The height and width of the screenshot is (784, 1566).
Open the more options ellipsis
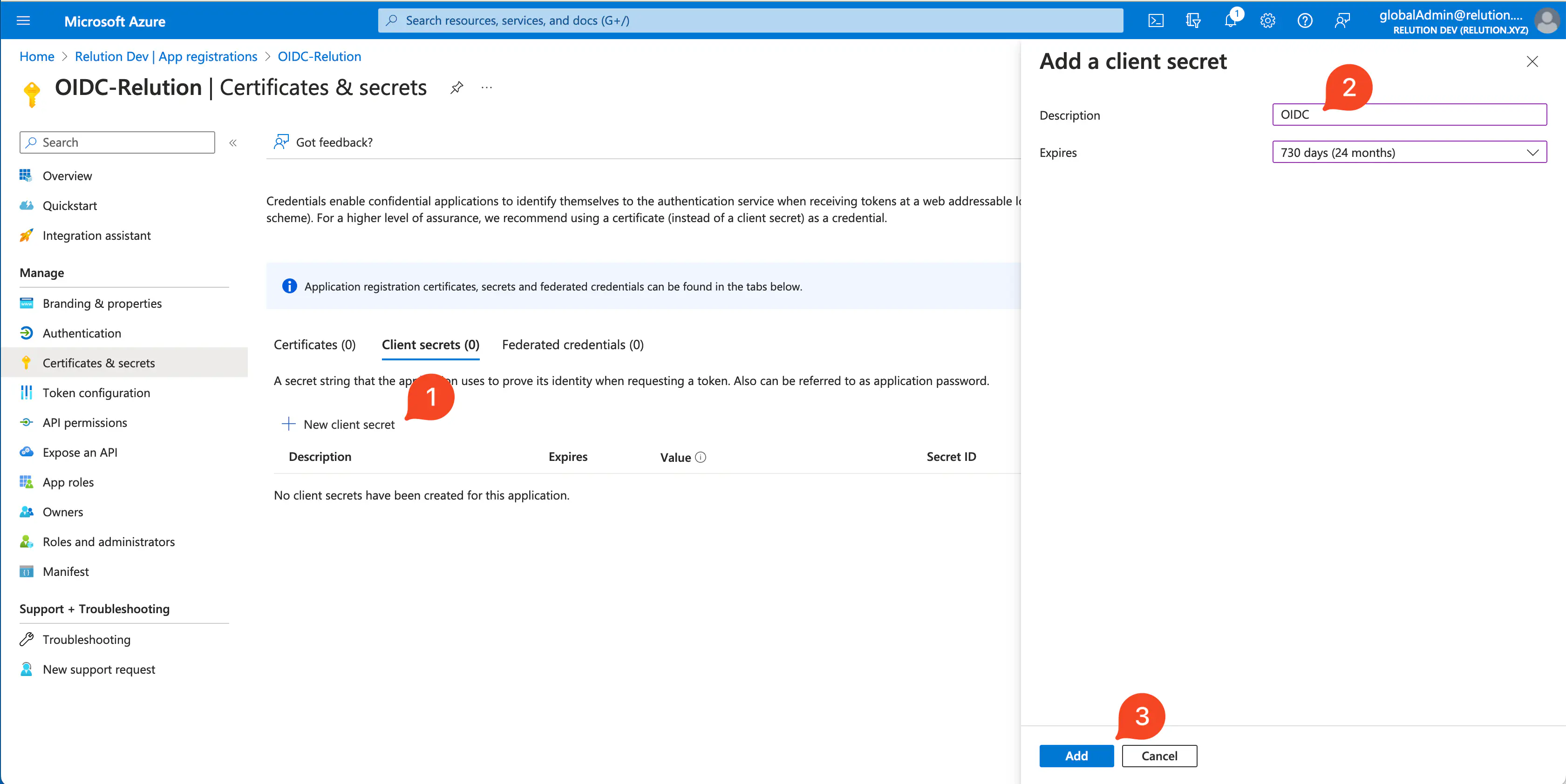click(x=486, y=88)
